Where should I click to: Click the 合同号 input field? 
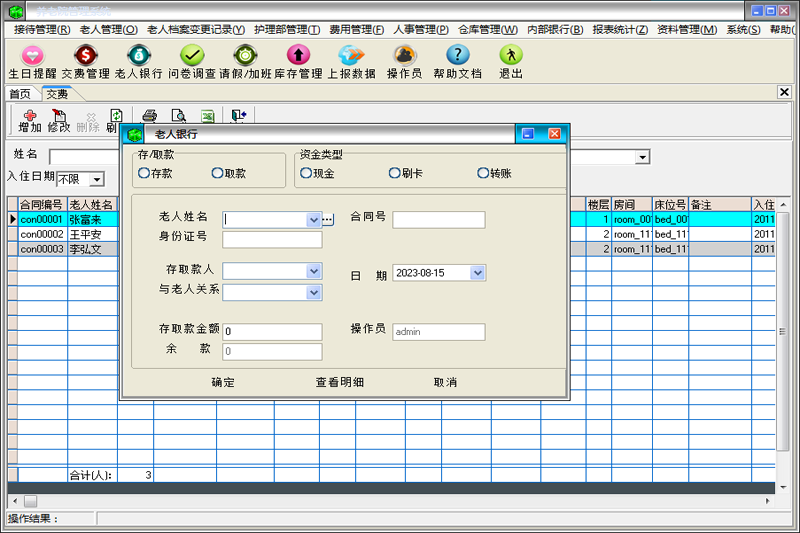point(439,220)
